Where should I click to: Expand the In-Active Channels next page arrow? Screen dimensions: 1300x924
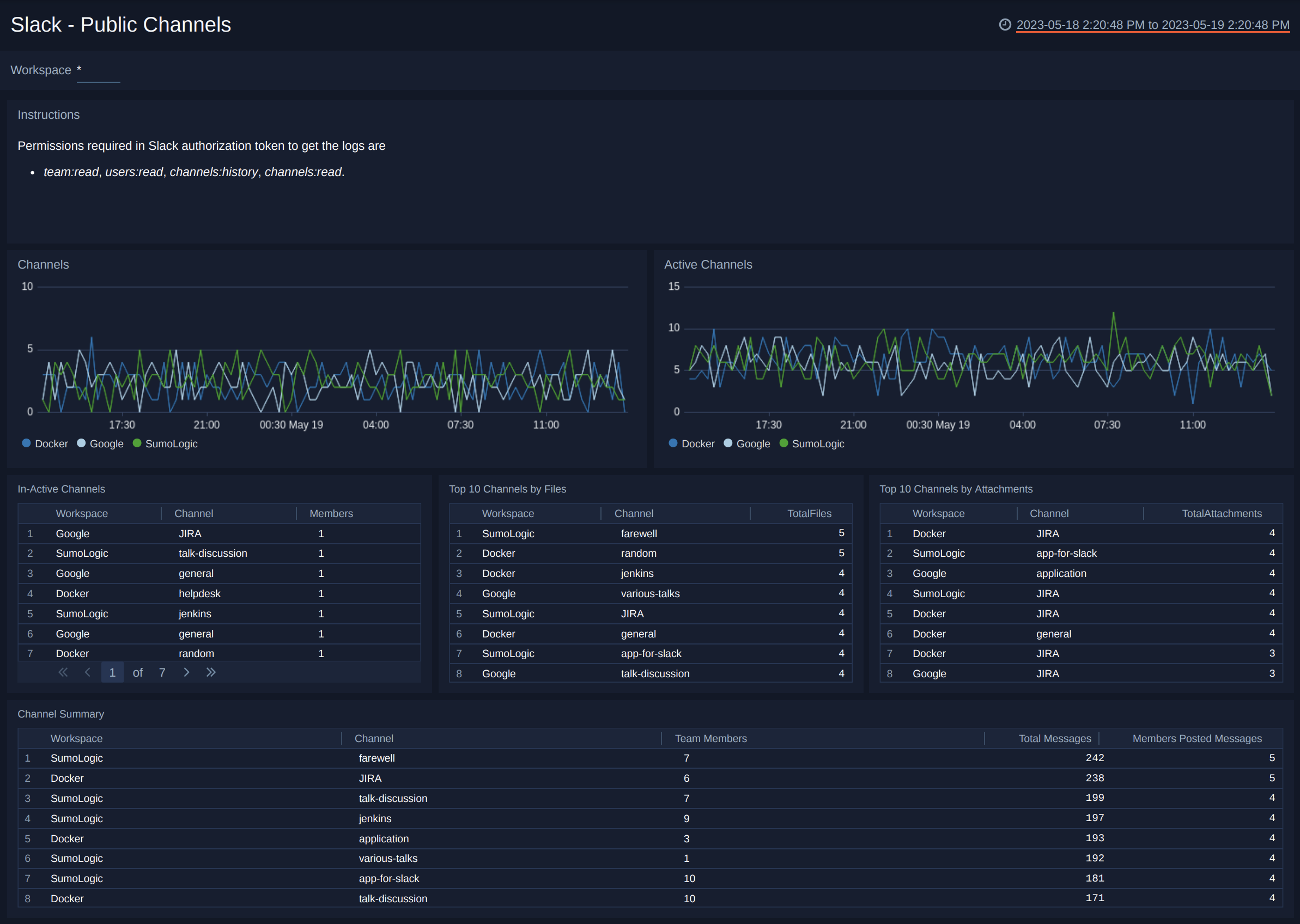click(187, 672)
